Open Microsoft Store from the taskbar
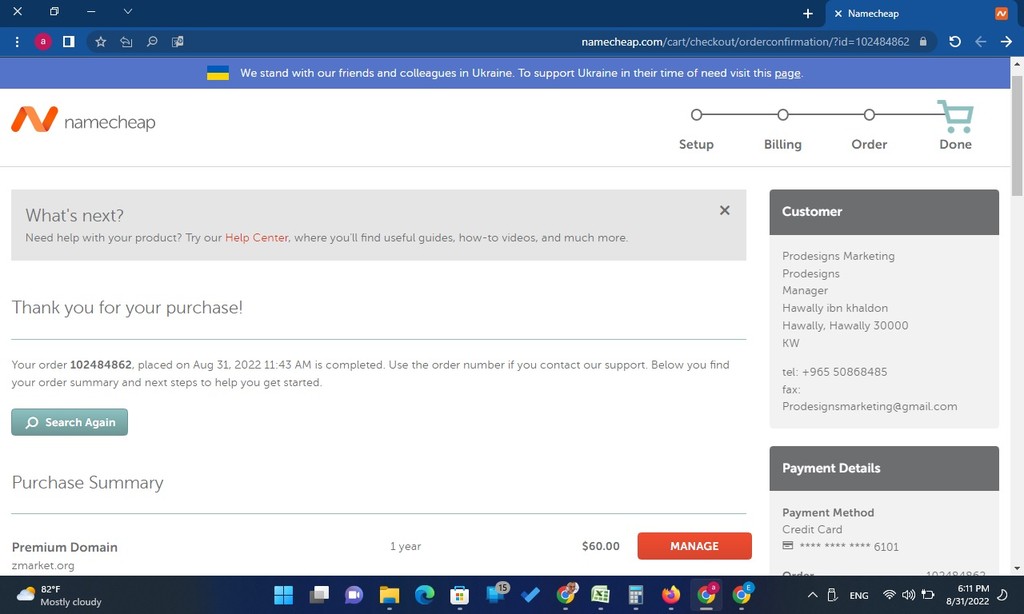The image size is (1024, 614). coord(460,595)
